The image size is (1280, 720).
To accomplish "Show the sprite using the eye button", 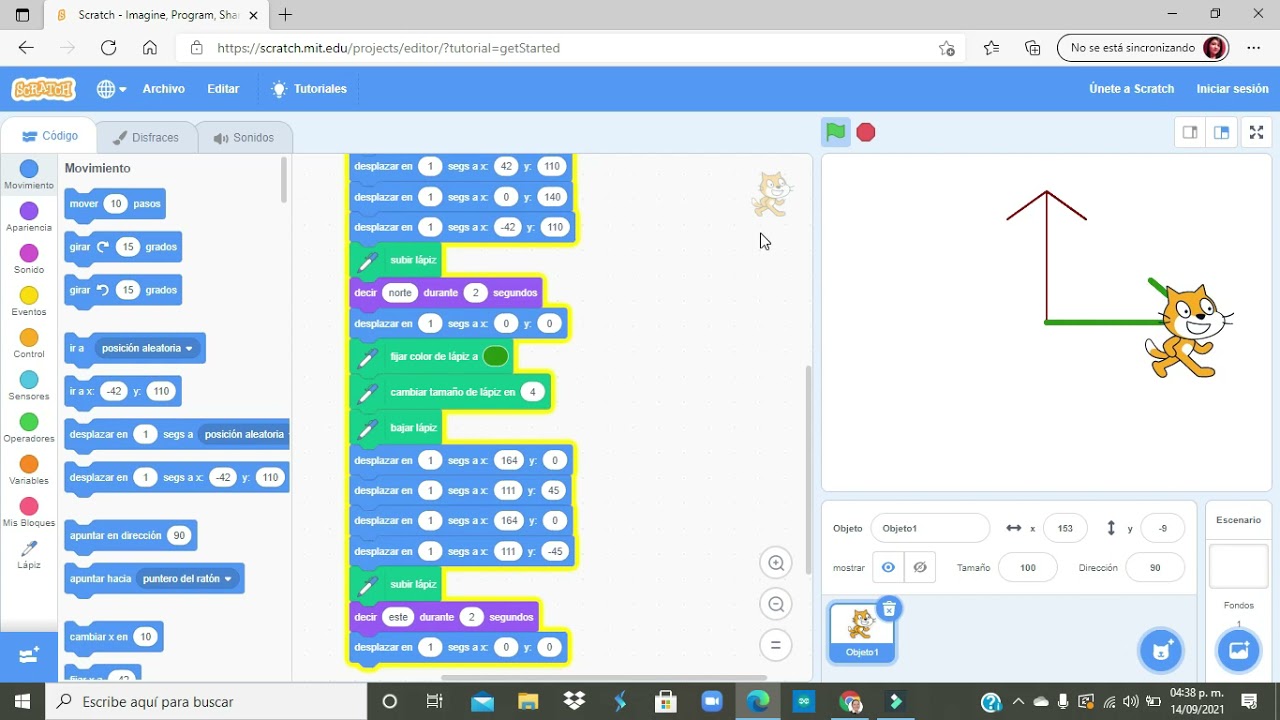I will pyautogui.click(x=888, y=567).
